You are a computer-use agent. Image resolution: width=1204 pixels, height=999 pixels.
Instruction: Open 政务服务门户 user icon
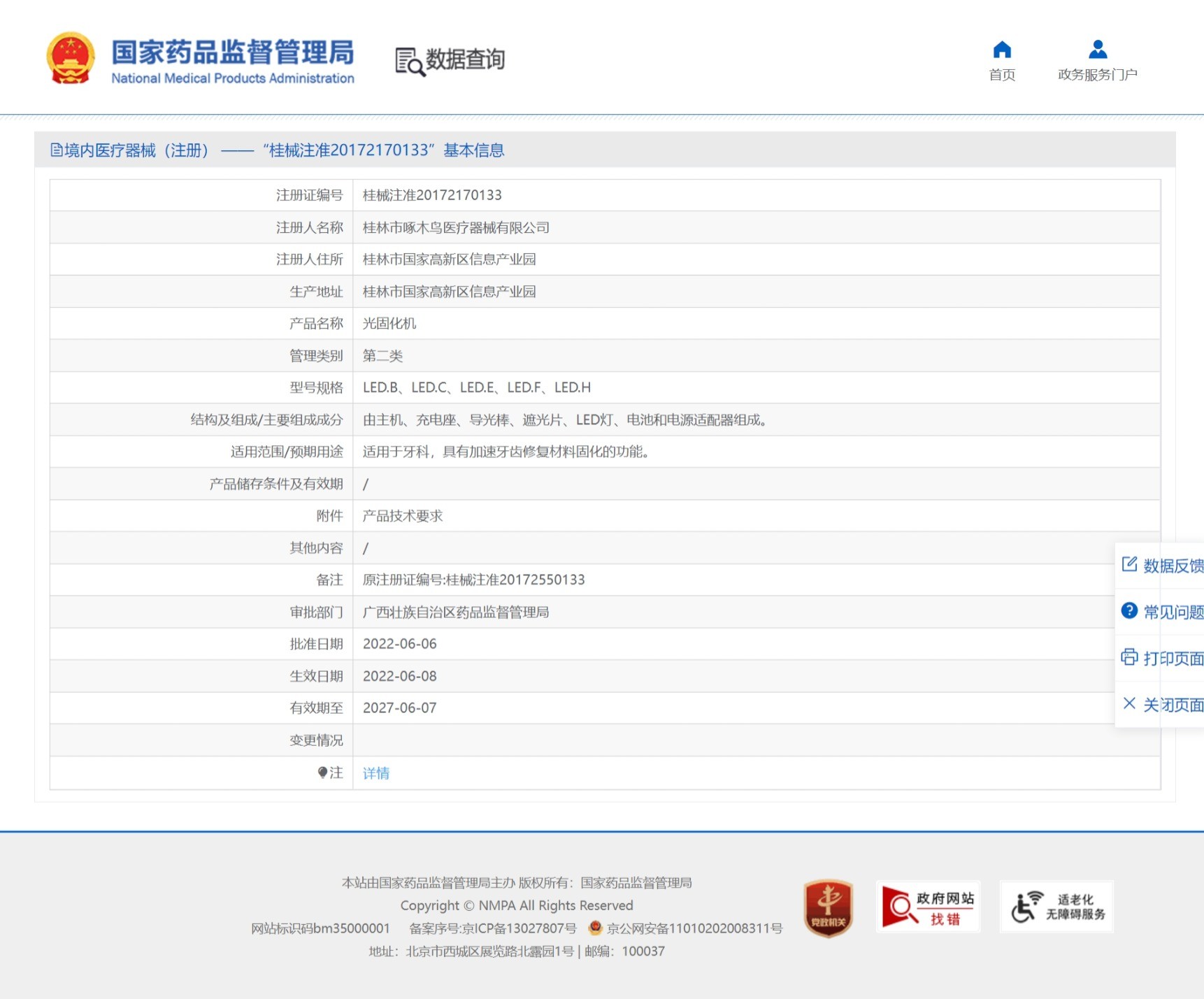(1098, 50)
